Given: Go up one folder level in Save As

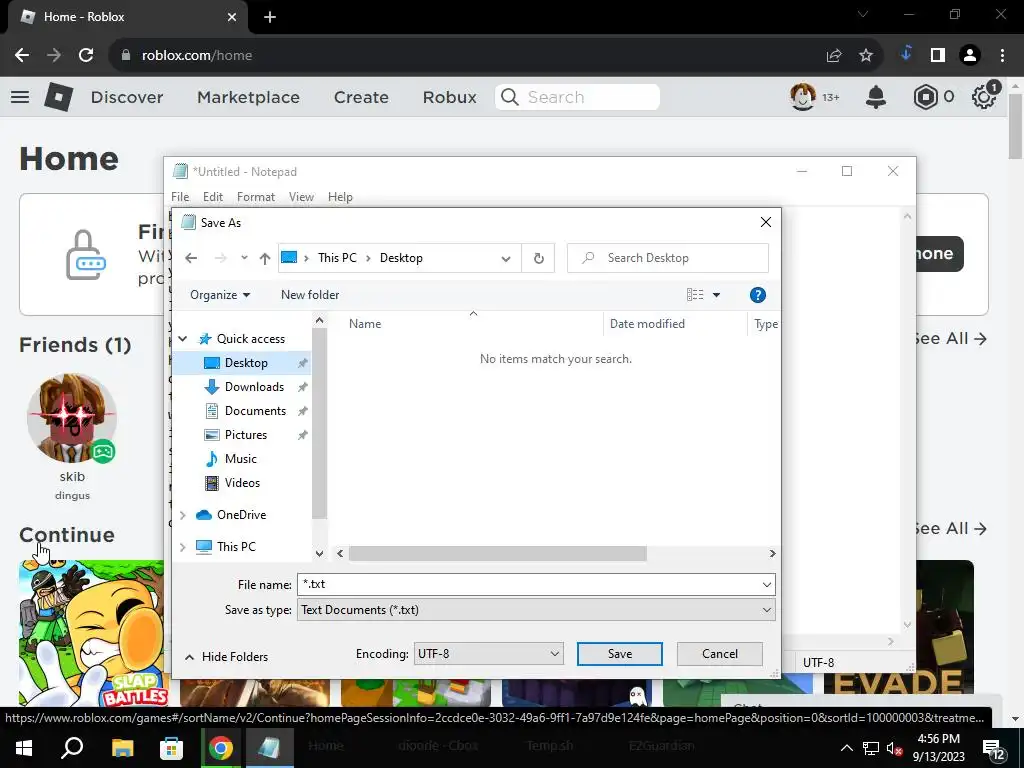Looking at the screenshot, I should pyautogui.click(x=264, y=258).
